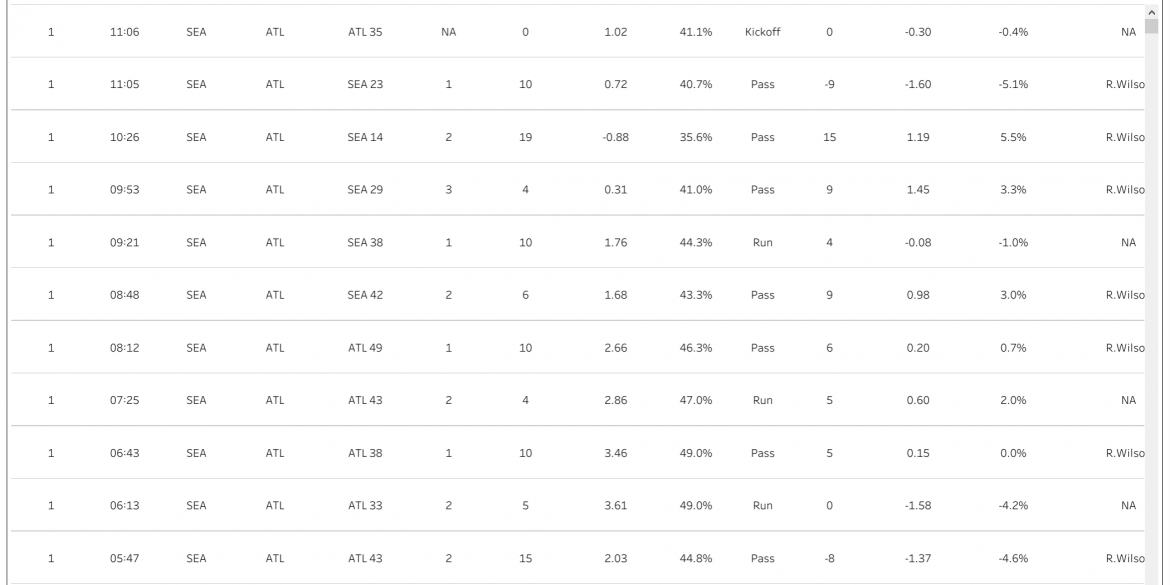Click the vertical scrollbar thumb
1170x585 pixels.
coord(1153,28)
